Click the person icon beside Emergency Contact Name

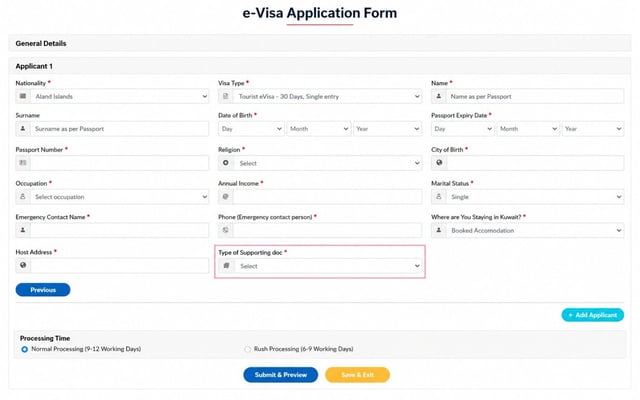(23, 230)
